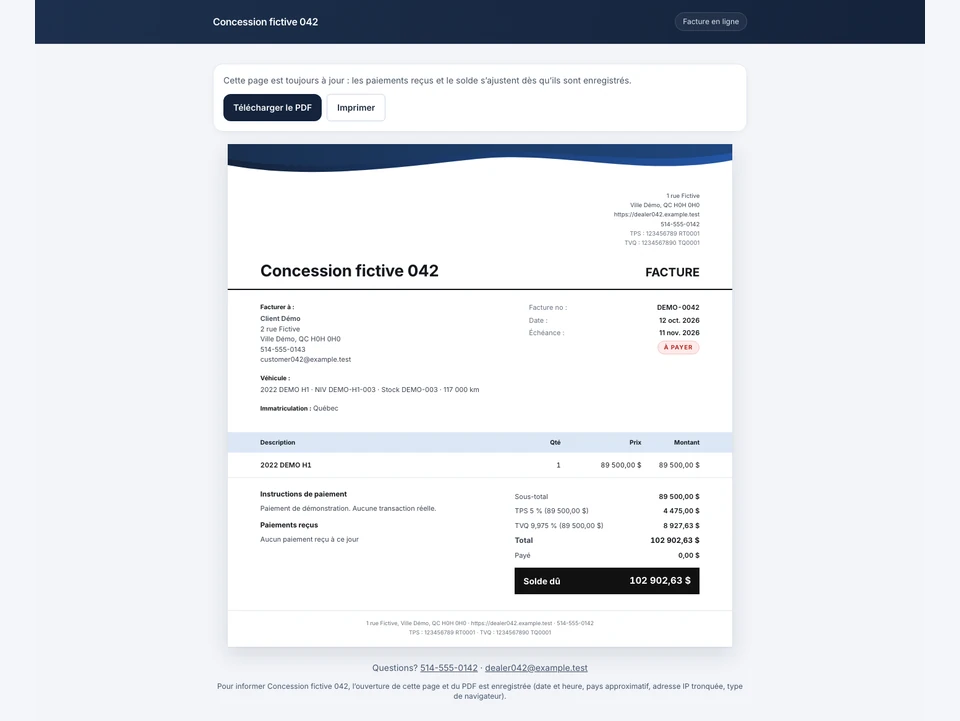Click the Instructions de paiement heading

click(303, 494)
